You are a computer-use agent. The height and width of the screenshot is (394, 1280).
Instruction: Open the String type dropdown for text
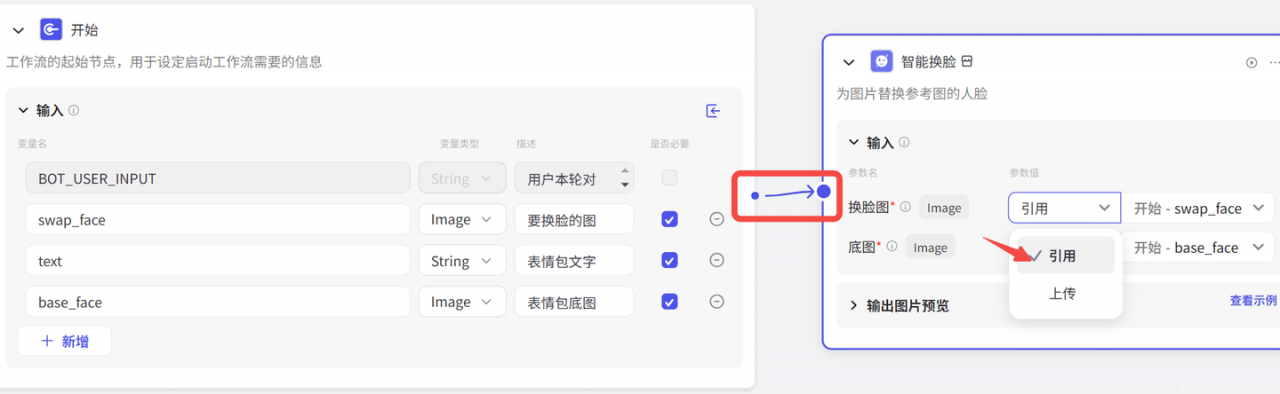(461, 260)
